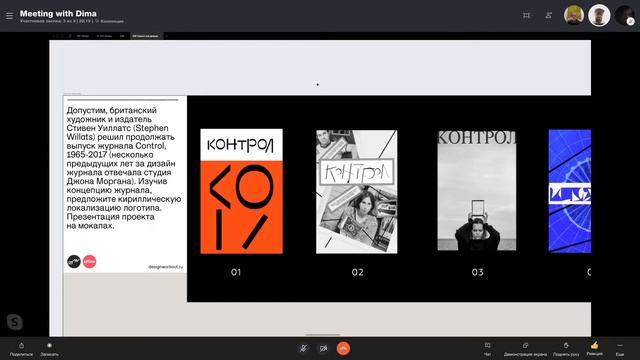Click the red round logo in brief card
Image resolution: width=640 pixels, height=360 pixels.
(x=89, y=261)
